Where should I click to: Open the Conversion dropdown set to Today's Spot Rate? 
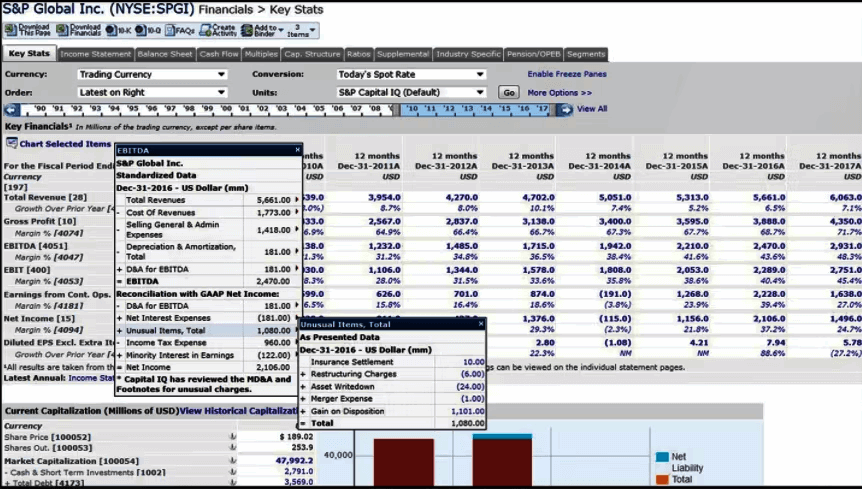click(x=411, y=74)
